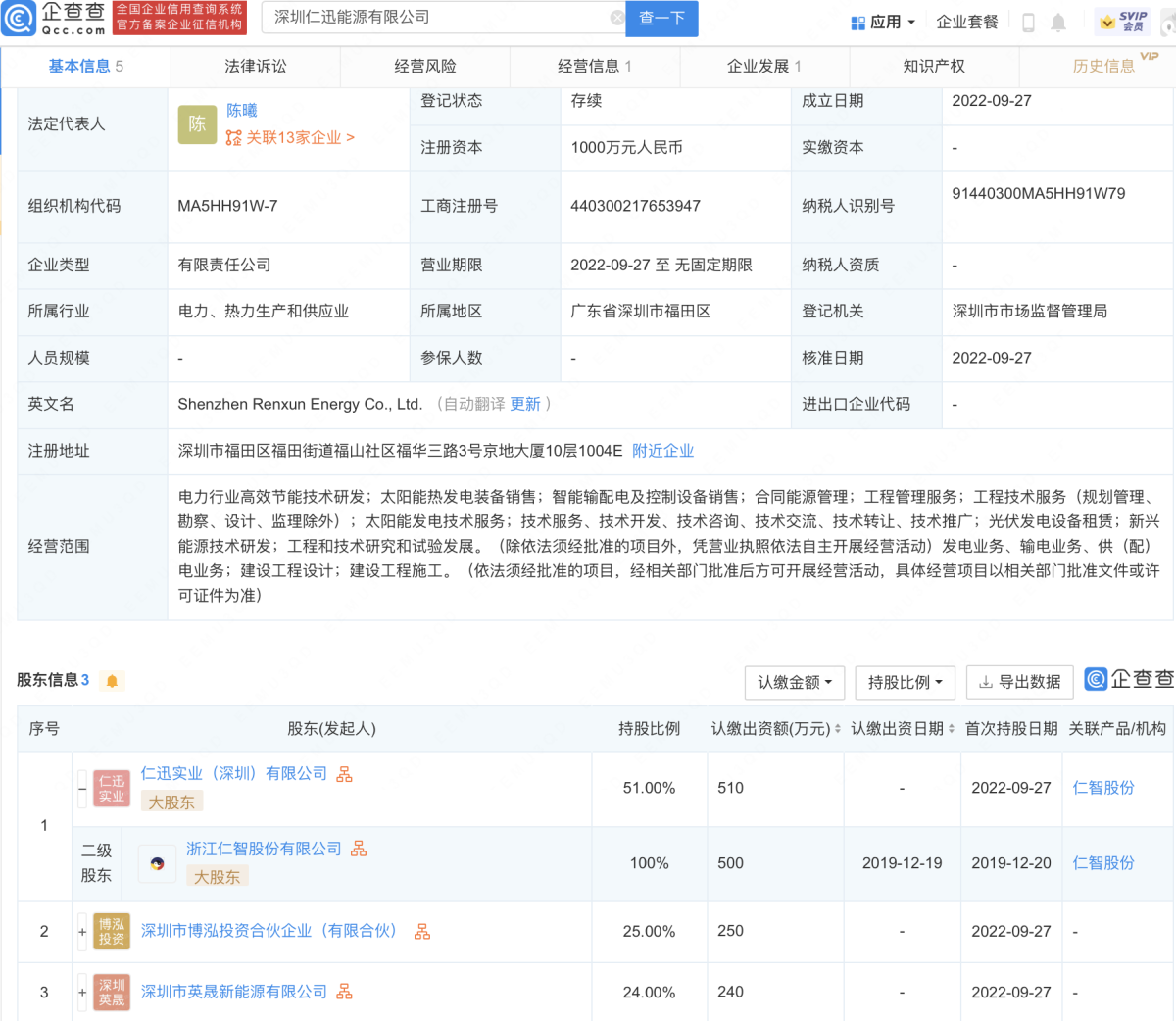Open equity chart icon for 深圳市博泓投资合伙企业
Screen dimensions: 1176x1021
(422, 931)
